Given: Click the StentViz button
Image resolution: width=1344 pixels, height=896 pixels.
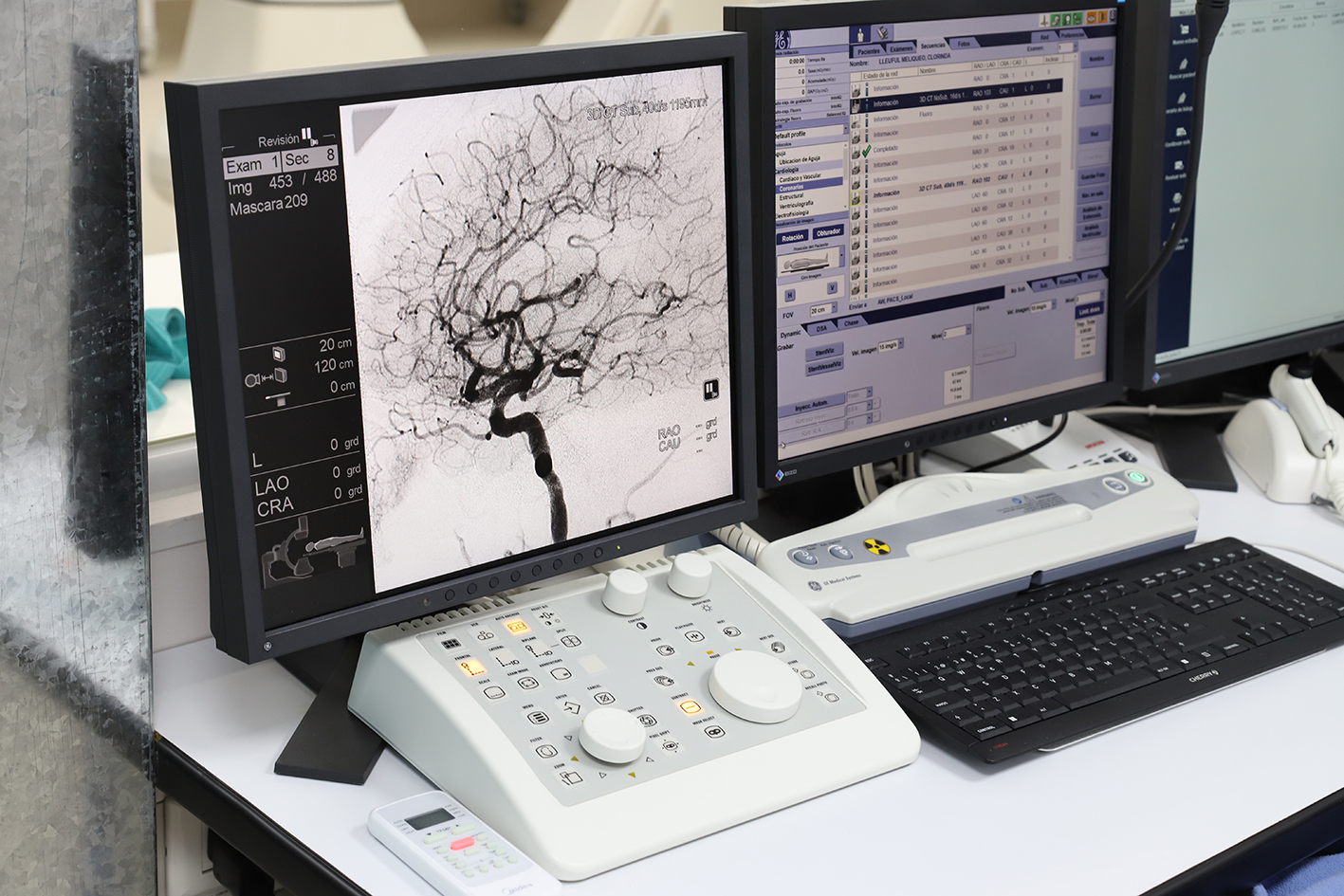Looking at the screenshot, I should 824,352.
